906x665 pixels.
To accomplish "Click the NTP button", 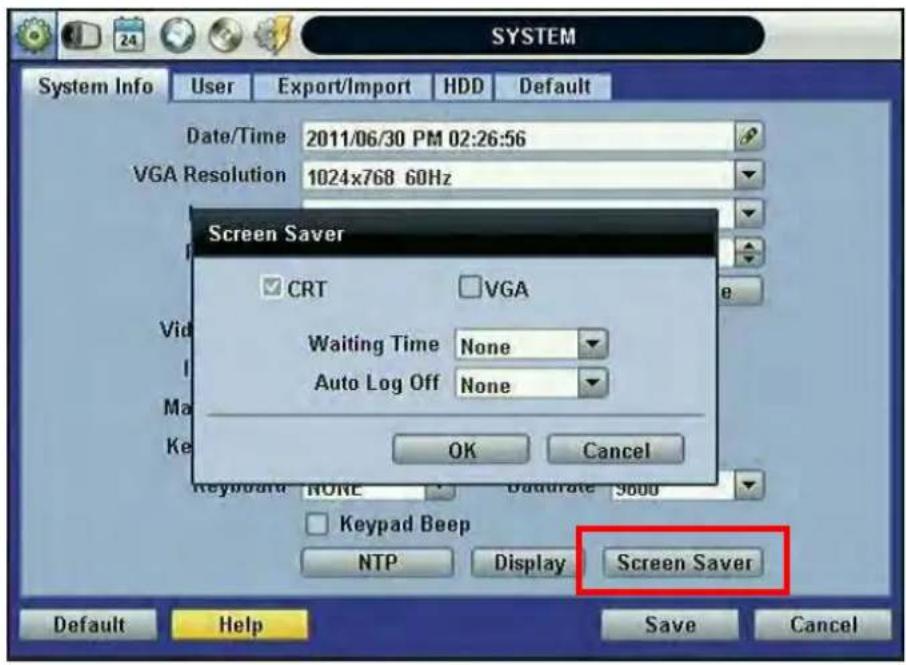I will pos(377,562).
